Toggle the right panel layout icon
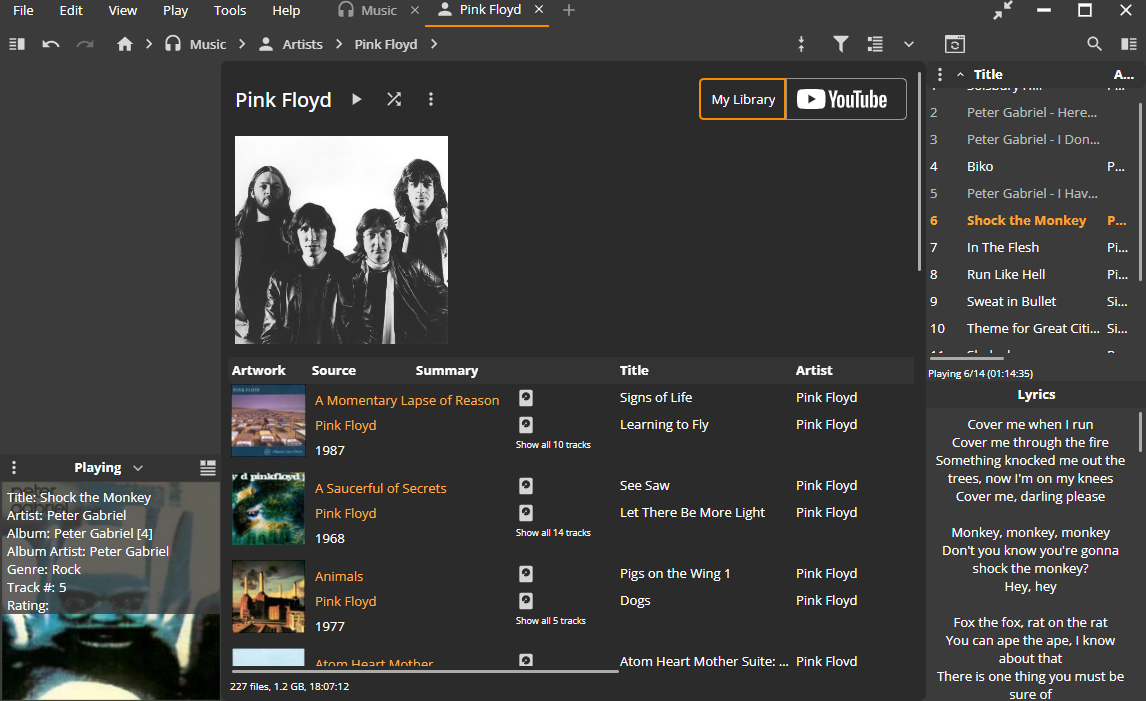The height and width of the screenshot is (701, 1146). point(1129,44)
